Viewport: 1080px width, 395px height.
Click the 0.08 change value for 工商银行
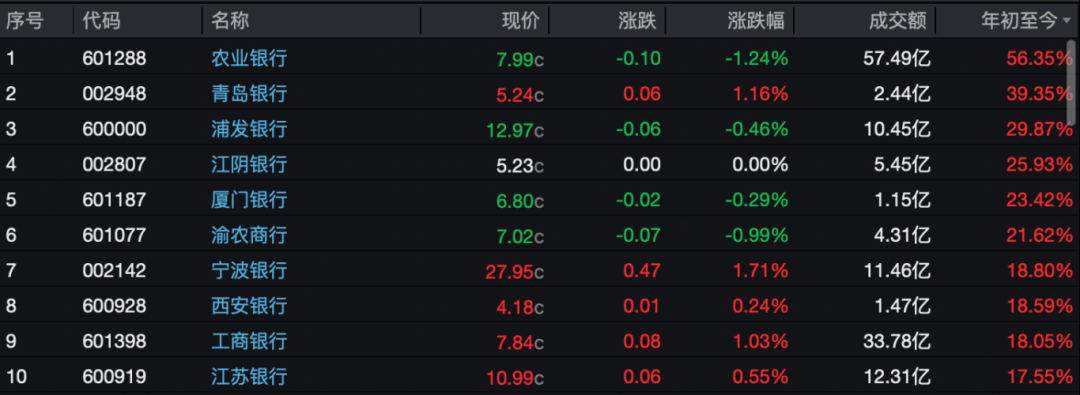click(x=642, y=341)
